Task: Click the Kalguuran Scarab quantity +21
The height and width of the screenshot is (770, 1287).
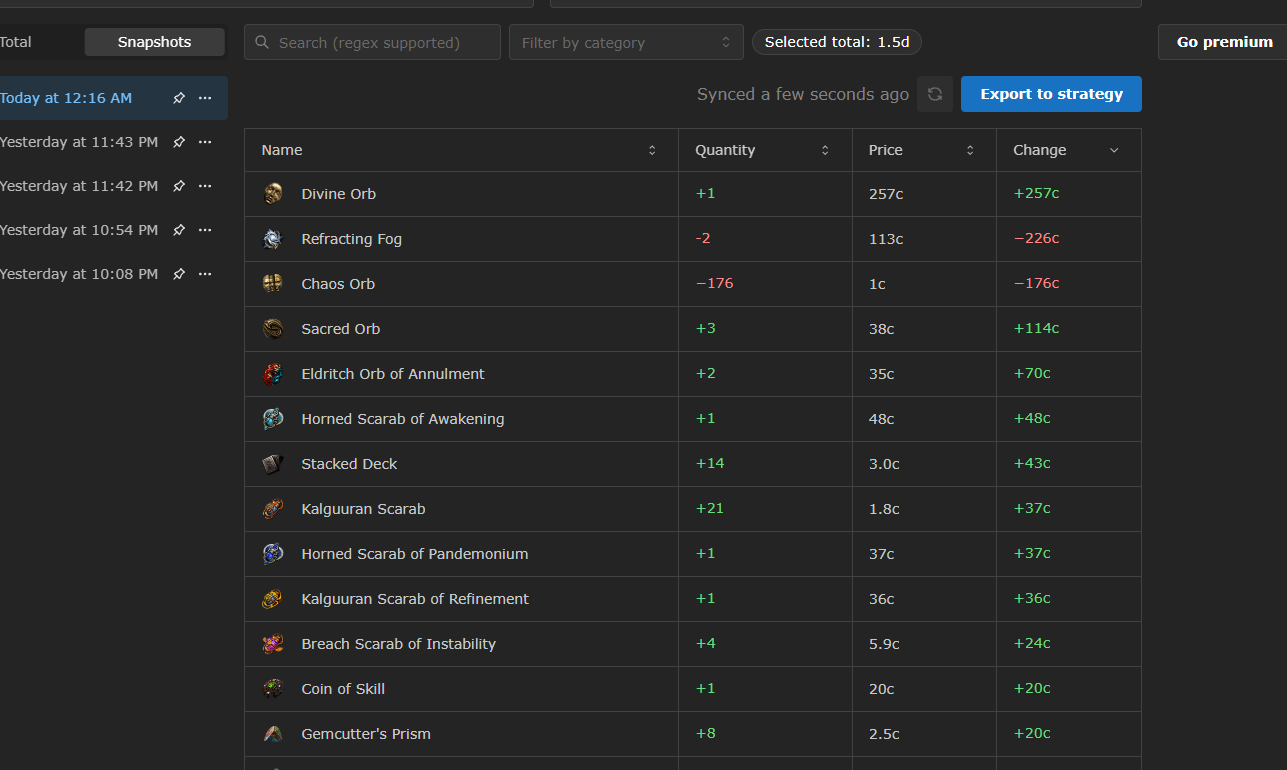Action: (x=710, y=508)
